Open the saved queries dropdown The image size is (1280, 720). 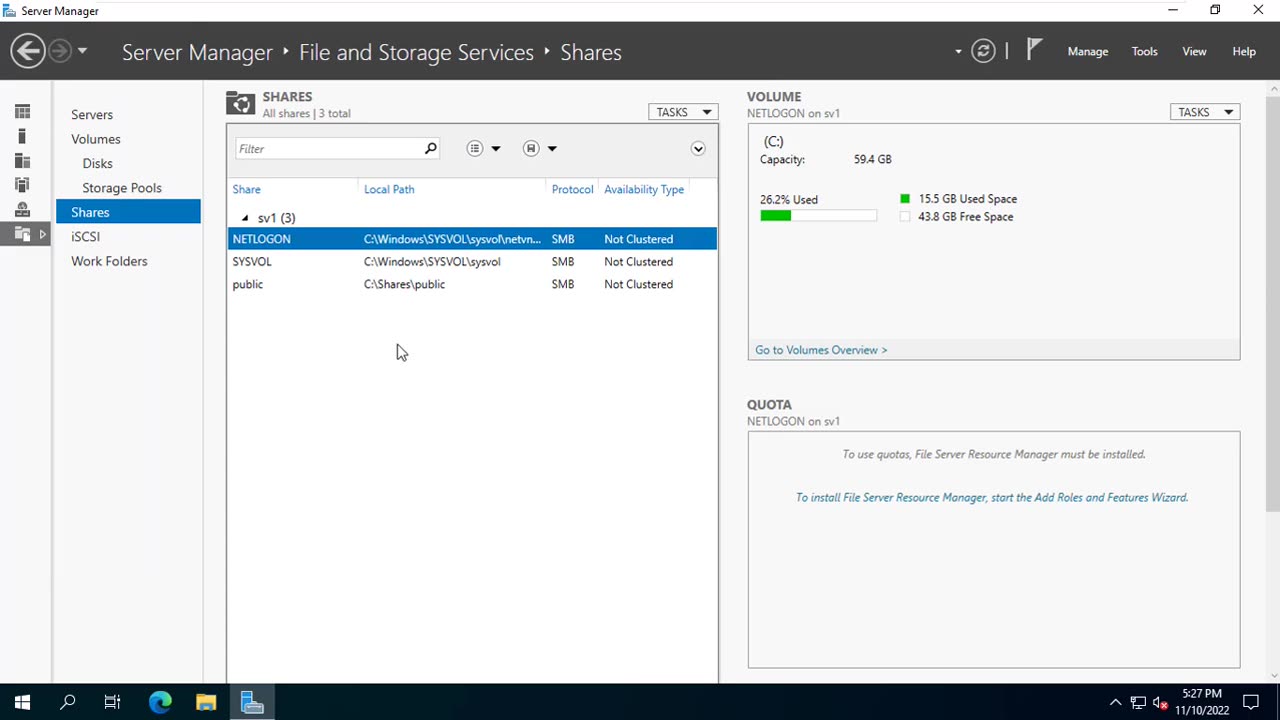(540, 149)
